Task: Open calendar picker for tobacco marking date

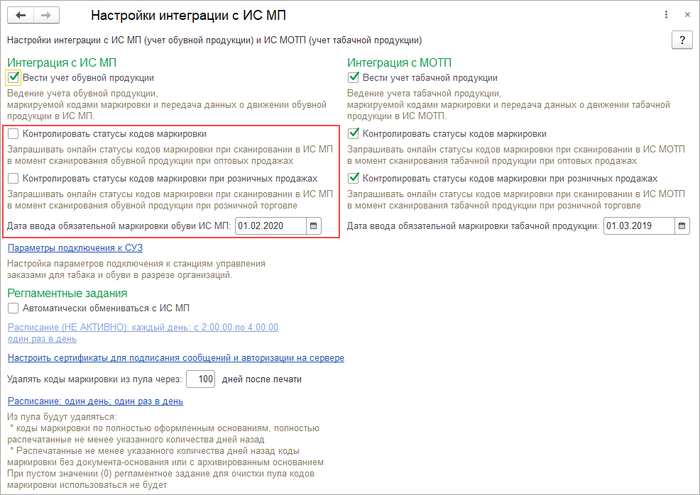Action: 680,226
